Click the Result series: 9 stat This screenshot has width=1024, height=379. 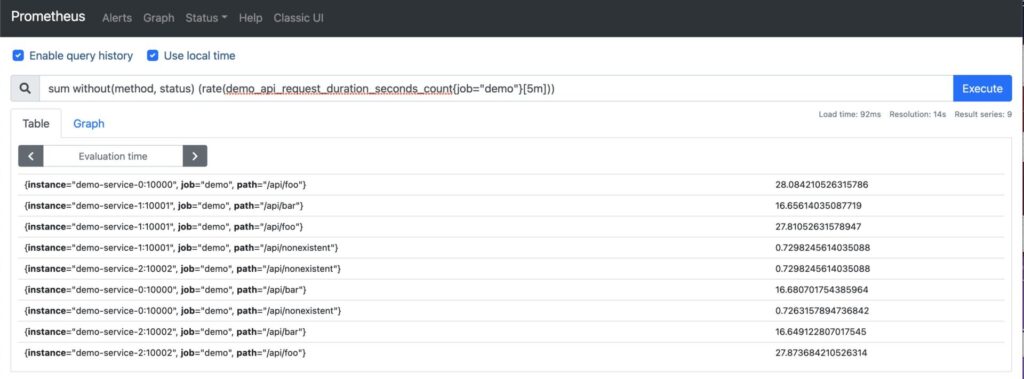[983, 114]
